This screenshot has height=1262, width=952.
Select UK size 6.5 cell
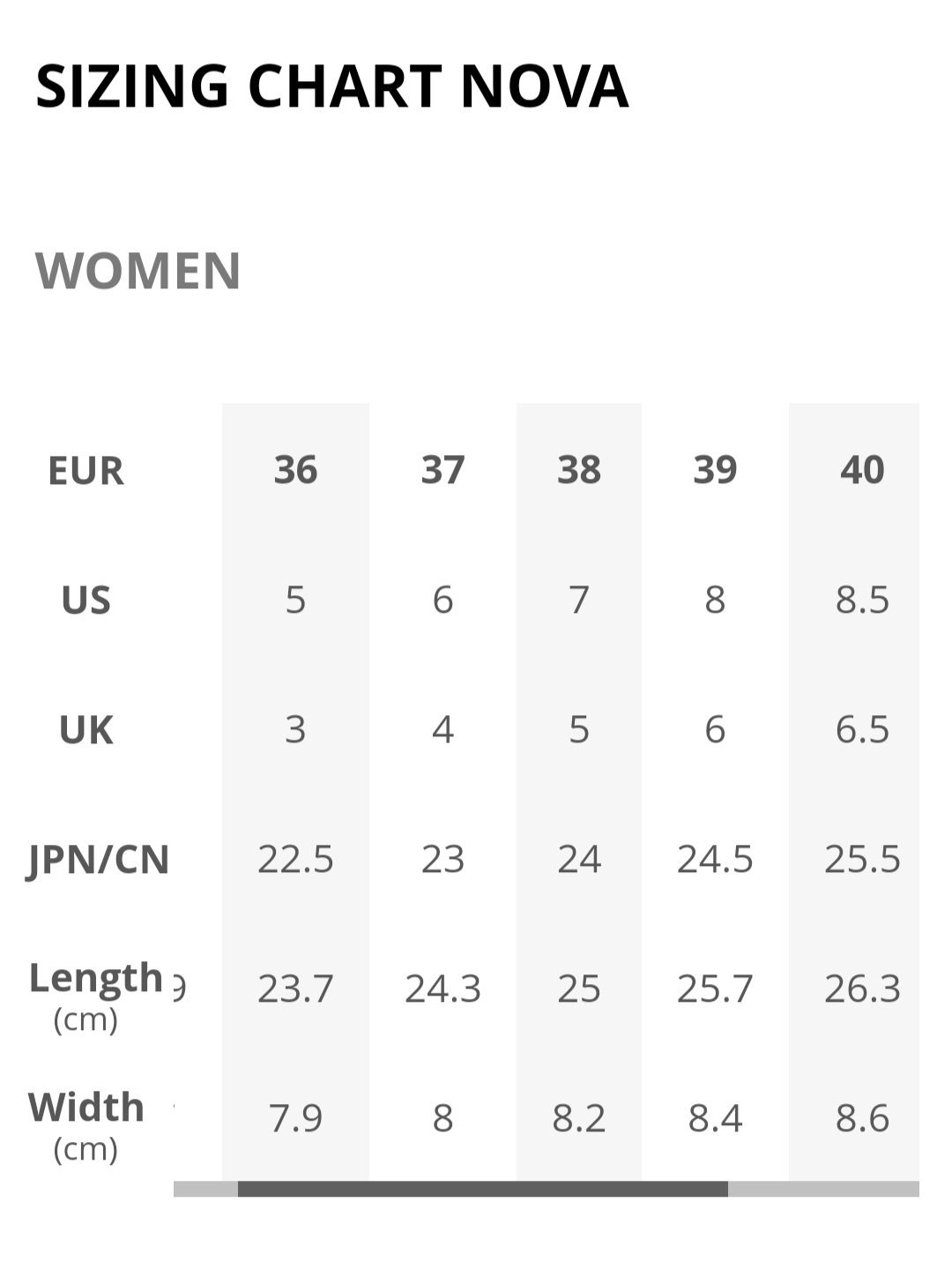point(862,729)
